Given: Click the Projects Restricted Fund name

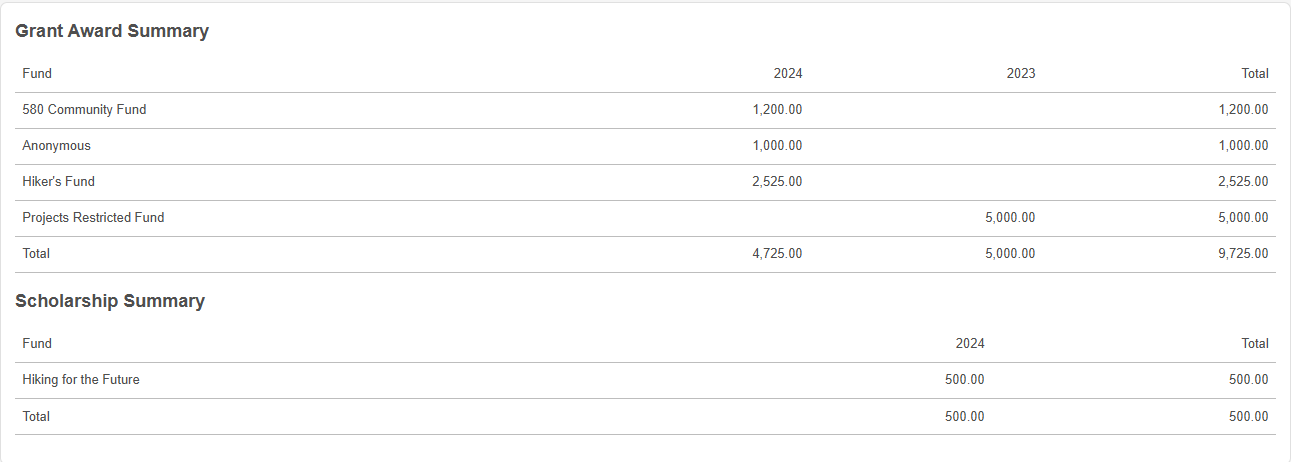Looking at the screenshot, I should 93,218.
